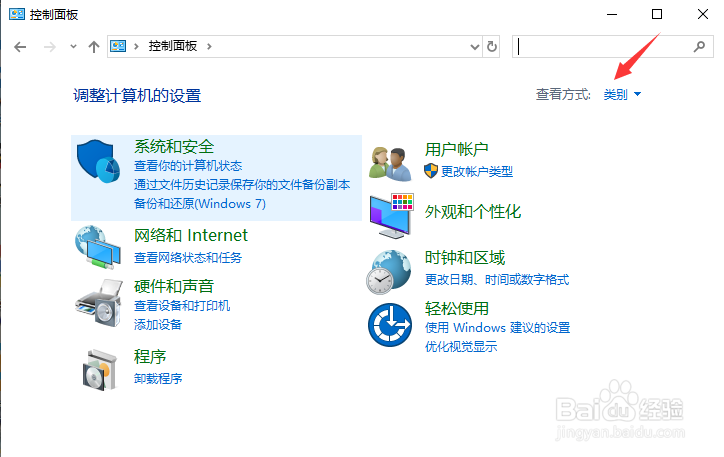Focus the control panel search box
The width and height of the screenshot is (724, 457).
pos(612,47)
